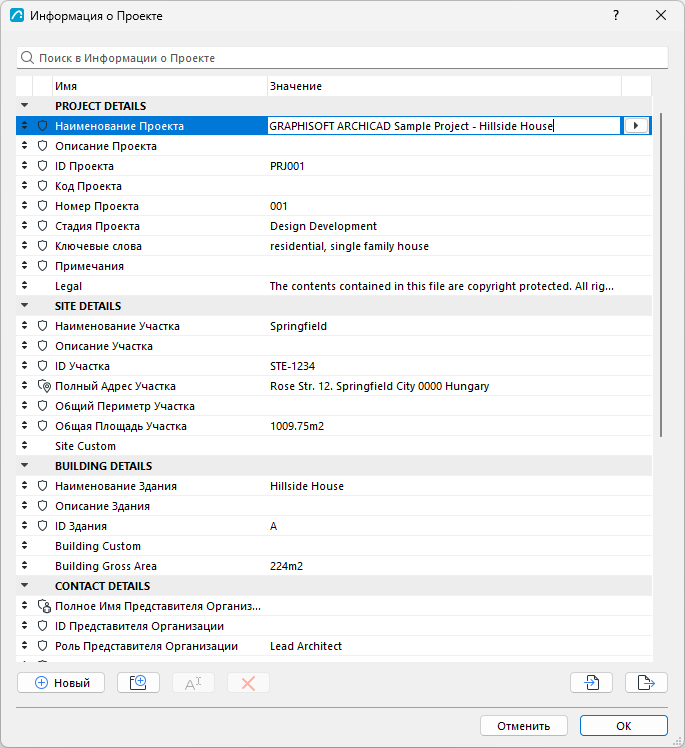Click the project name text field being edited
This screenshot has height=748, width=685.
pos(444,126)
